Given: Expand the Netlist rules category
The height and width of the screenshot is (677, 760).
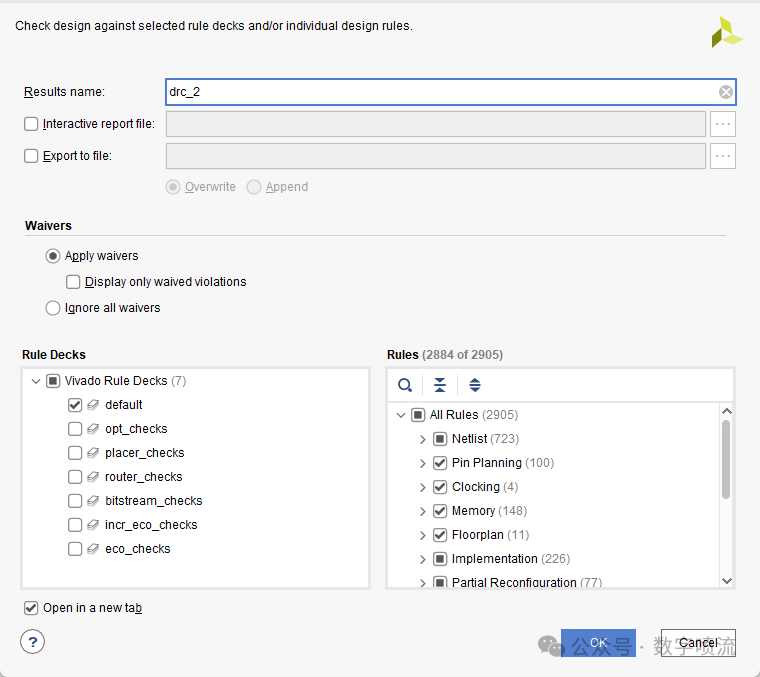Looking at the screenshot, I should coord(423,439).
